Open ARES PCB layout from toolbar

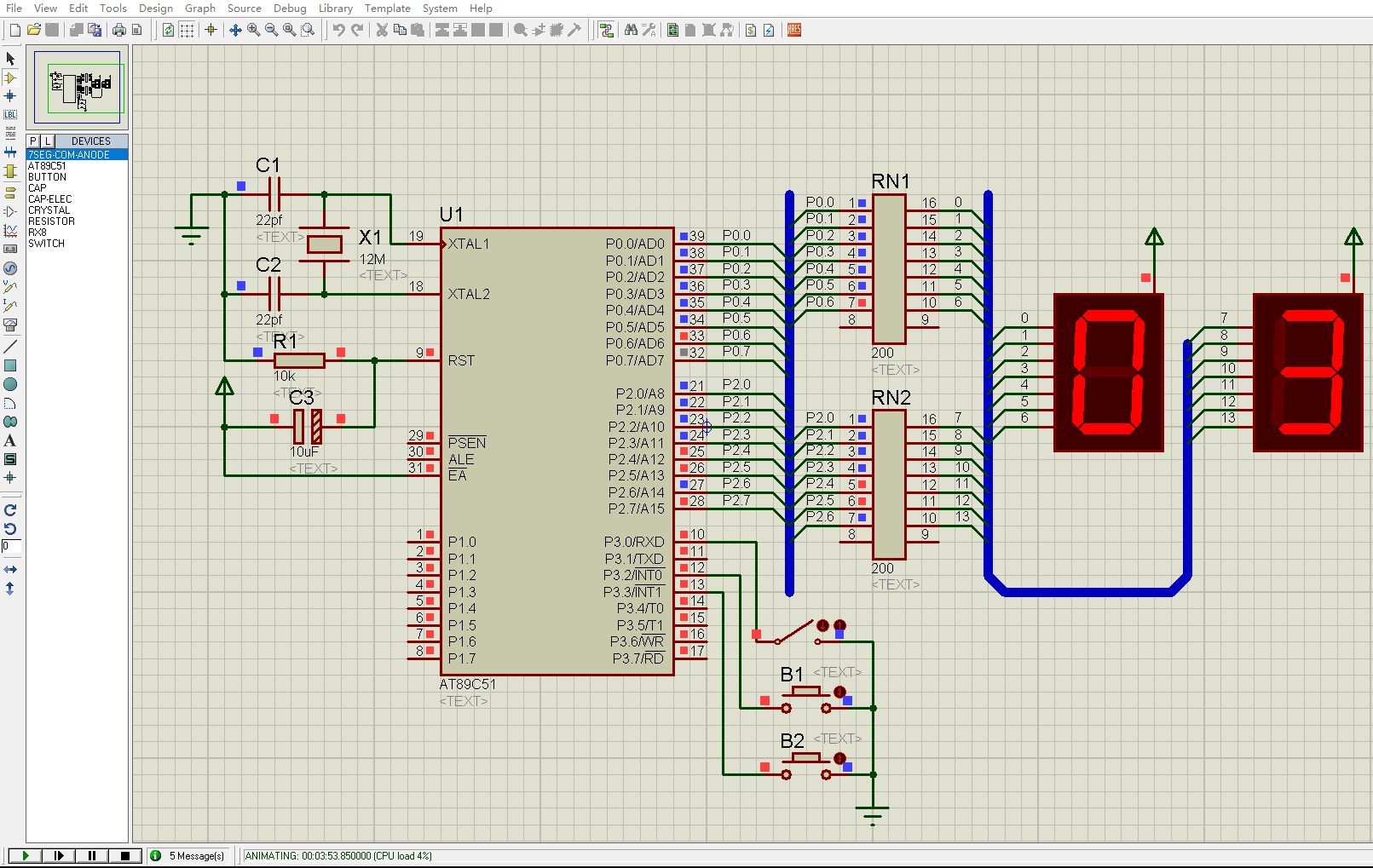pyautogui.click(x=794, y=30)
